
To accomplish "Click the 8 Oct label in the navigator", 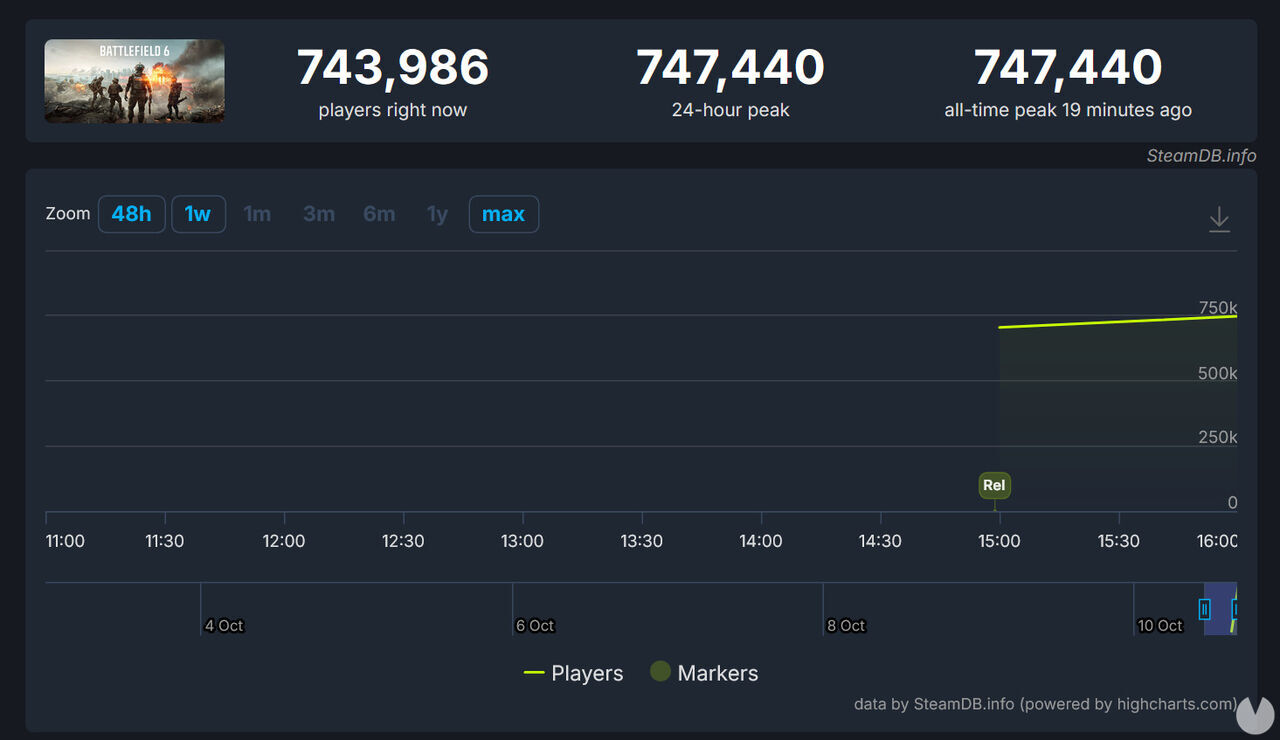I will tap(846, 626).
